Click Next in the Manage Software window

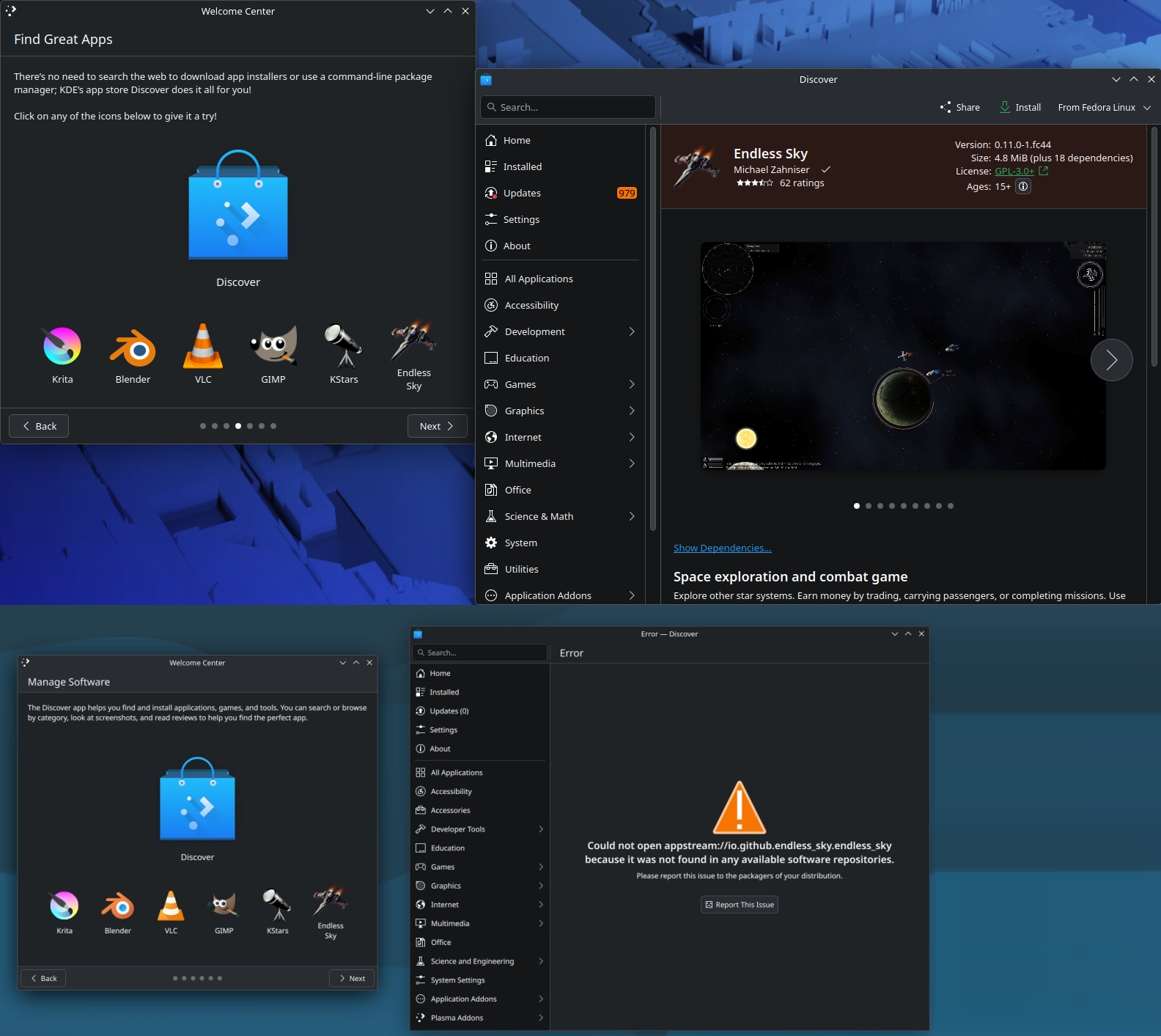tap(352, 978)
